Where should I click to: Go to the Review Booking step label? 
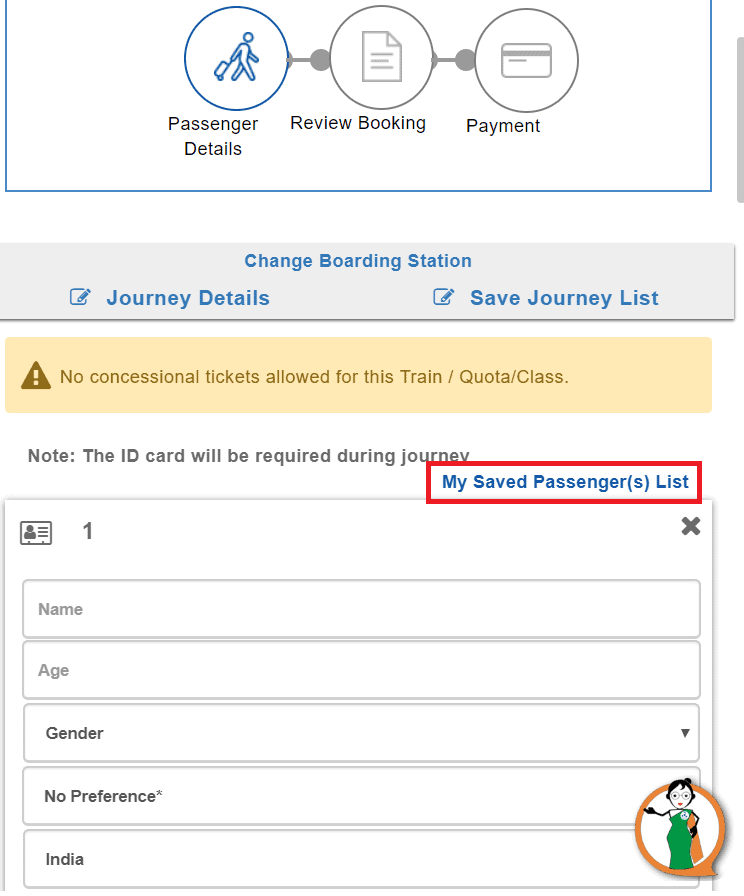358,123
